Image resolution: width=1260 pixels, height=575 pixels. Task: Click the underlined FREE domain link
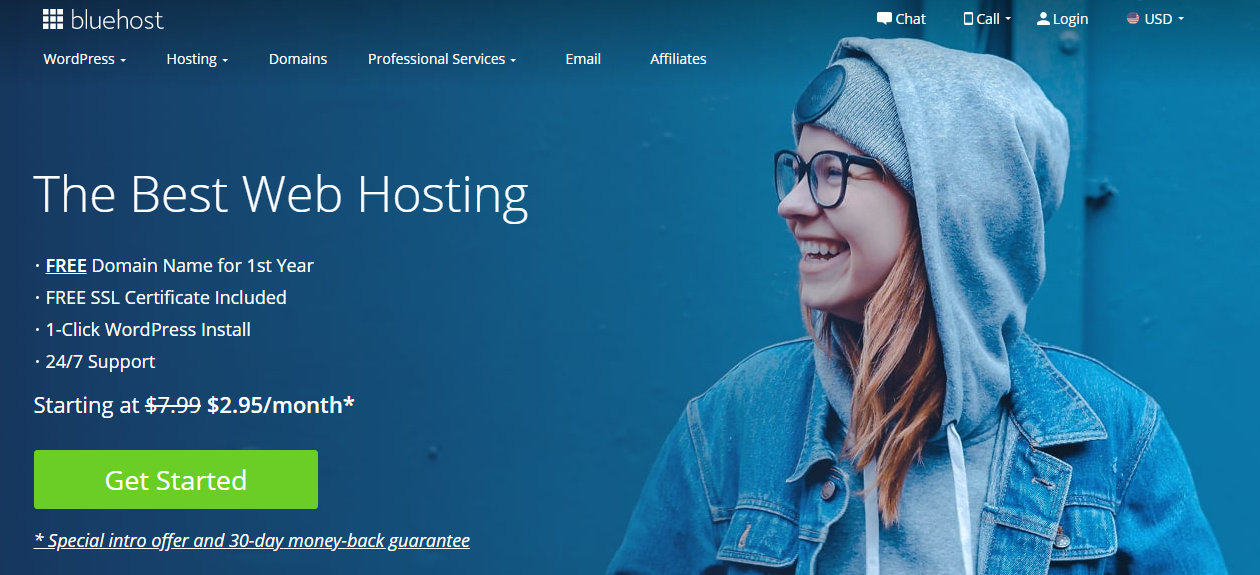pyautogui.click(x=66, y=266)
